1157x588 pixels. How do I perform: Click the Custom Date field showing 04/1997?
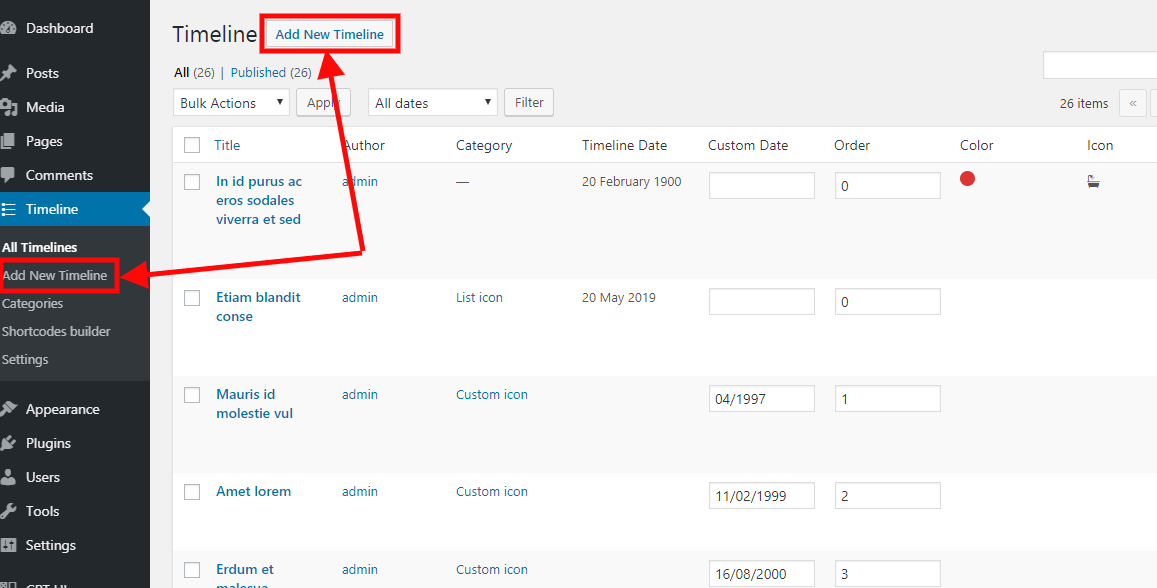[761, 399]
